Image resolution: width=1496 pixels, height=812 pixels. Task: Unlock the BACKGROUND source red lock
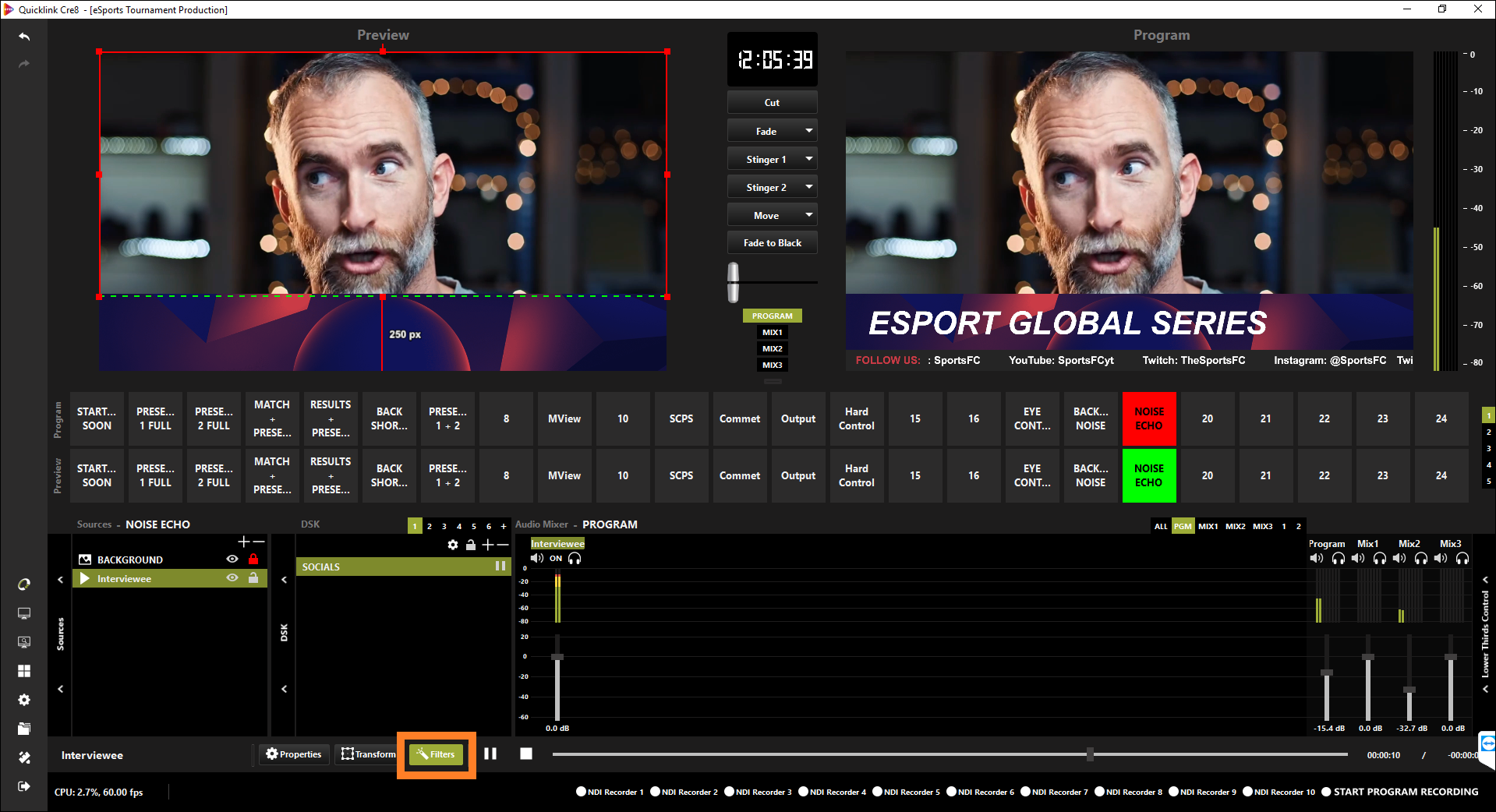(x=253, y=560)
